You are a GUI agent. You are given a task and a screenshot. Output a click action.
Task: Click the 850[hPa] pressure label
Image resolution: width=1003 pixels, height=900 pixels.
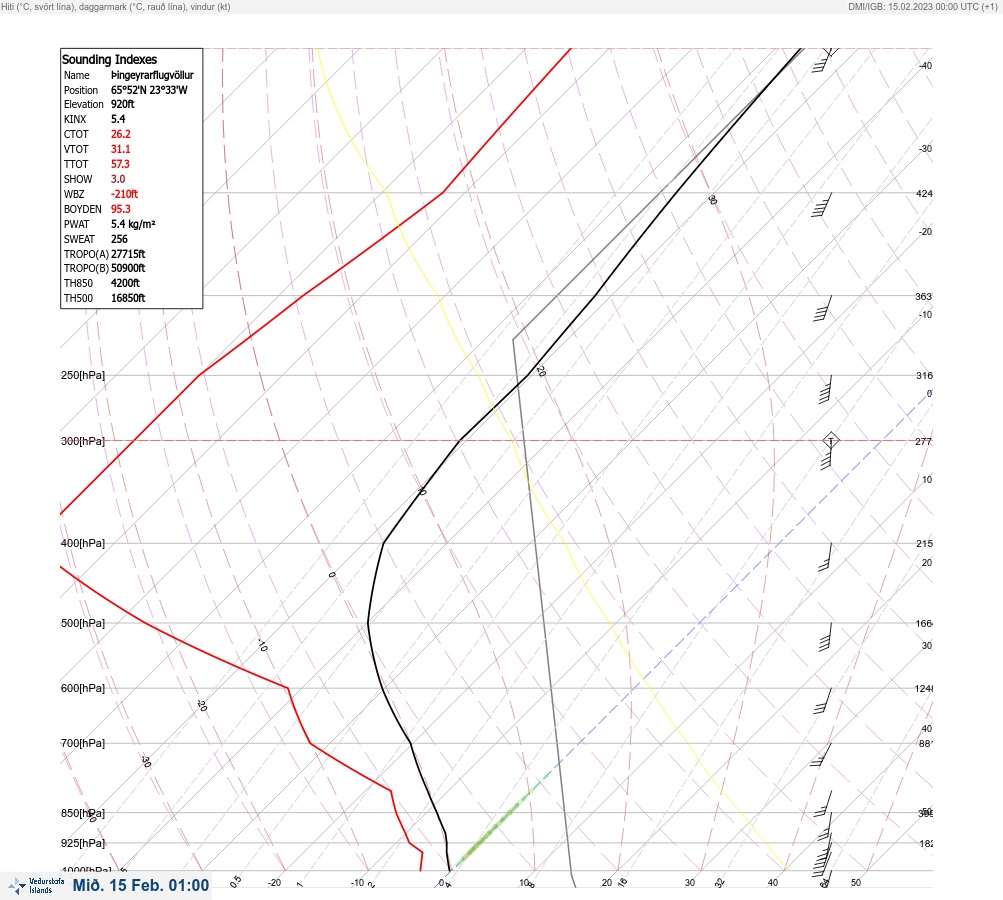click(x=83, y=813)
